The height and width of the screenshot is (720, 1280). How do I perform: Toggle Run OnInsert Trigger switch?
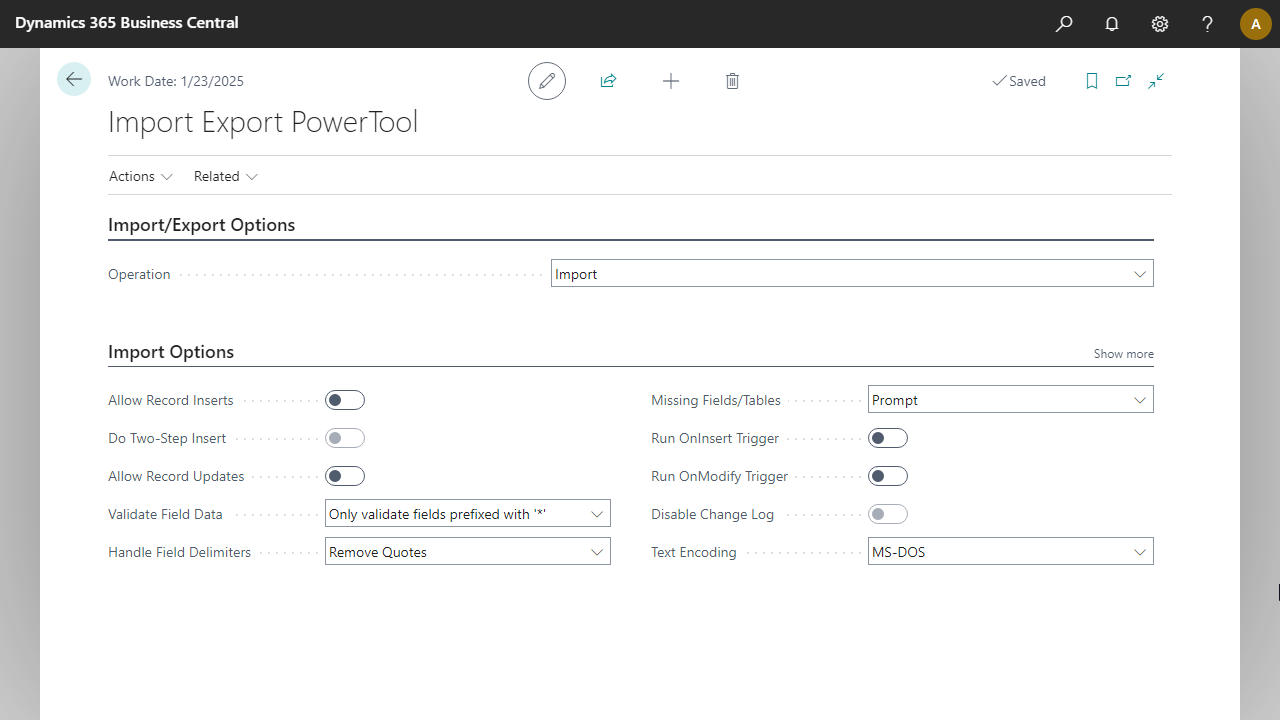[x=888, y=438]
